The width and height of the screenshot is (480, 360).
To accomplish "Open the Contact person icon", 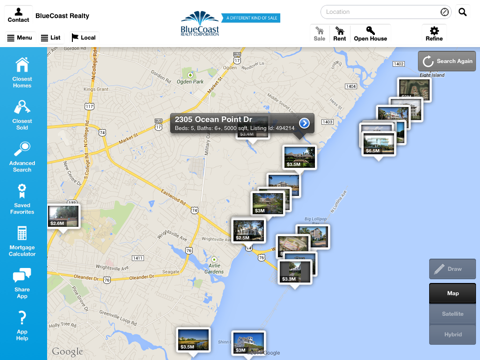I will click(18, 15).
